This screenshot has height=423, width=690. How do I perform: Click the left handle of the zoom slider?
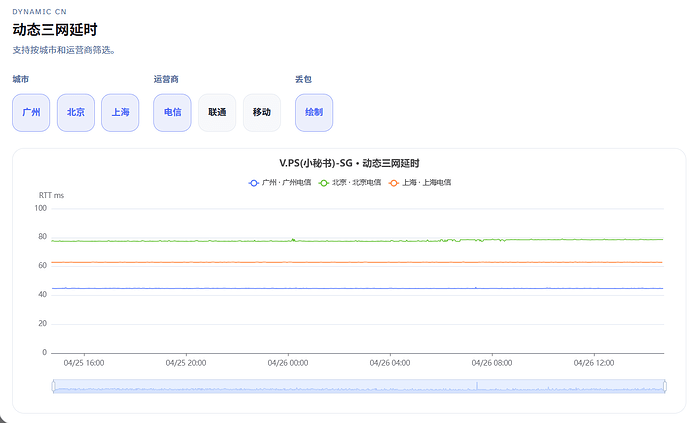pyautogui.click(x=53, y=386)
